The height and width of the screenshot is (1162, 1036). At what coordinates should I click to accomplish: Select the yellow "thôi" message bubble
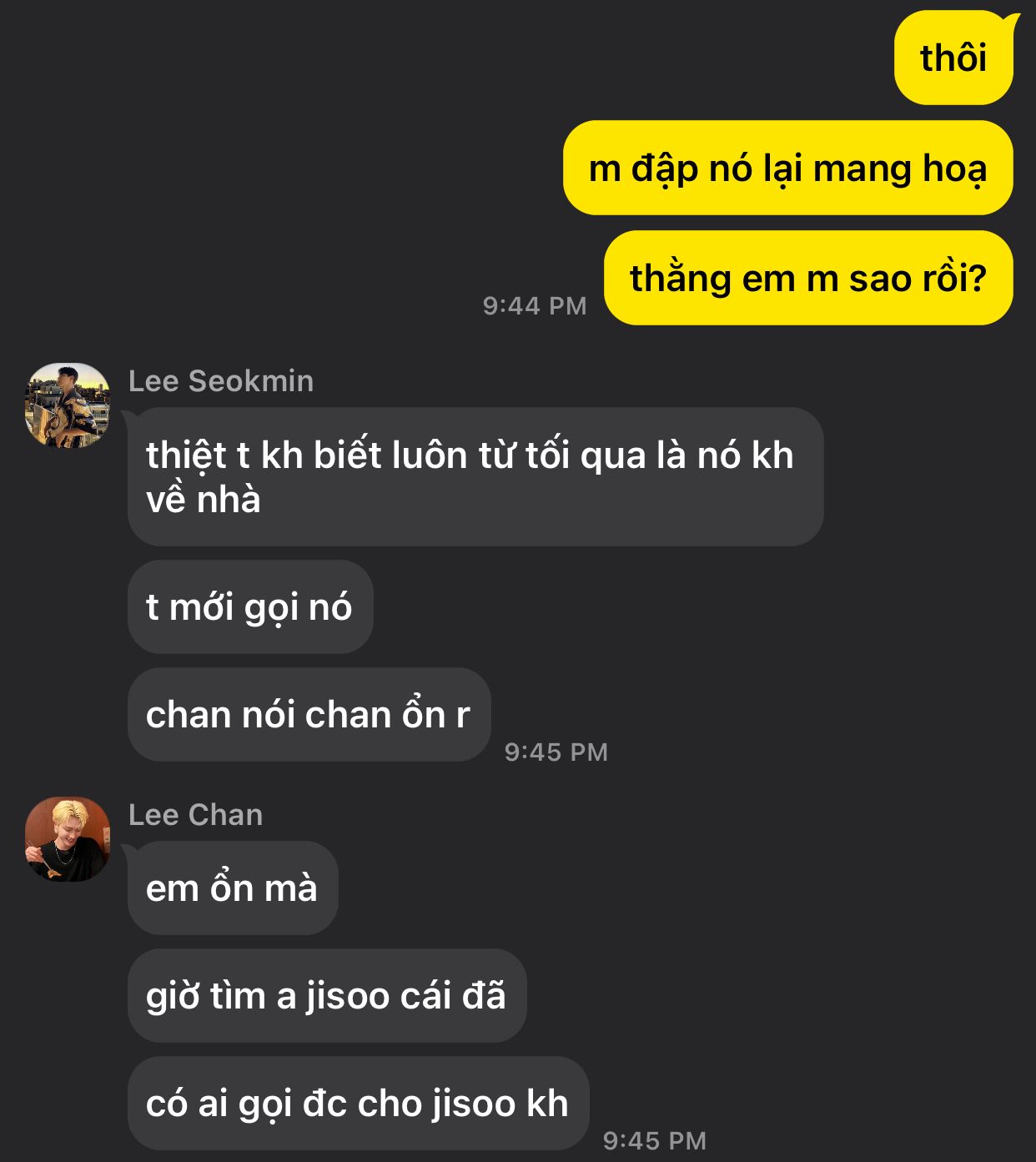pyautogui.click(x=953, y=58)
